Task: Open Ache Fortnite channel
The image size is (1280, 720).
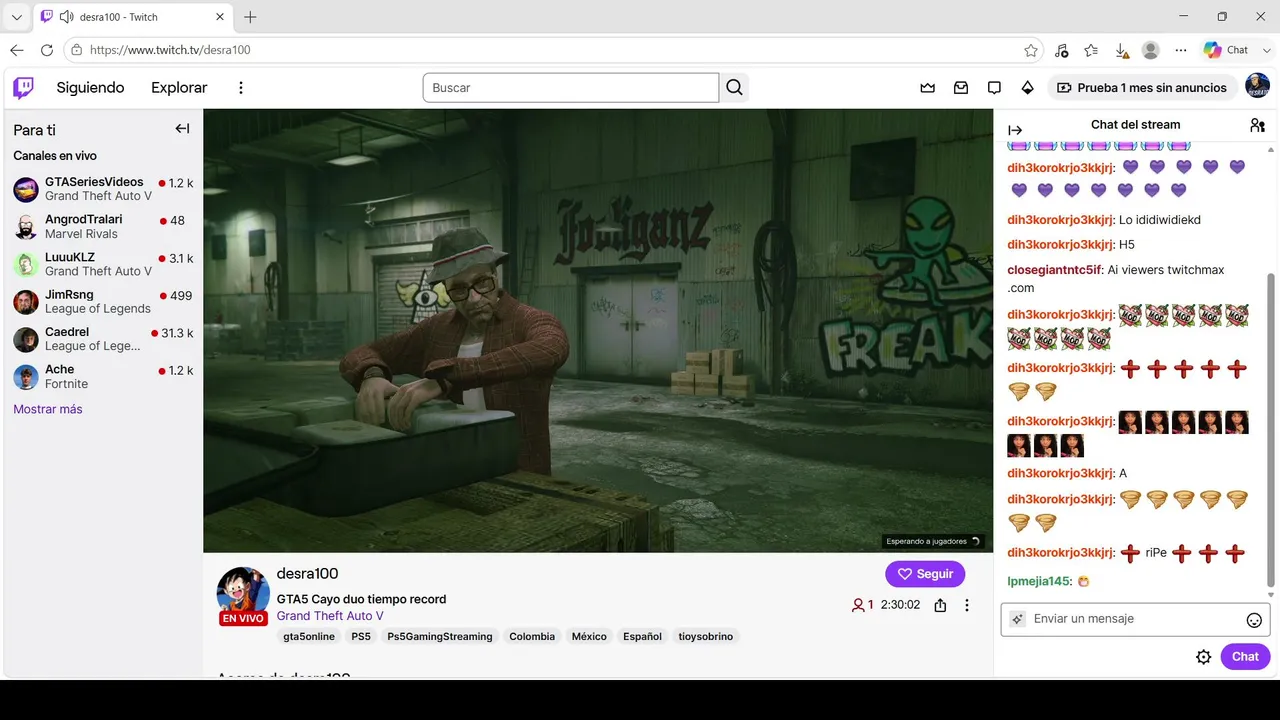Action: coord(103,377)
